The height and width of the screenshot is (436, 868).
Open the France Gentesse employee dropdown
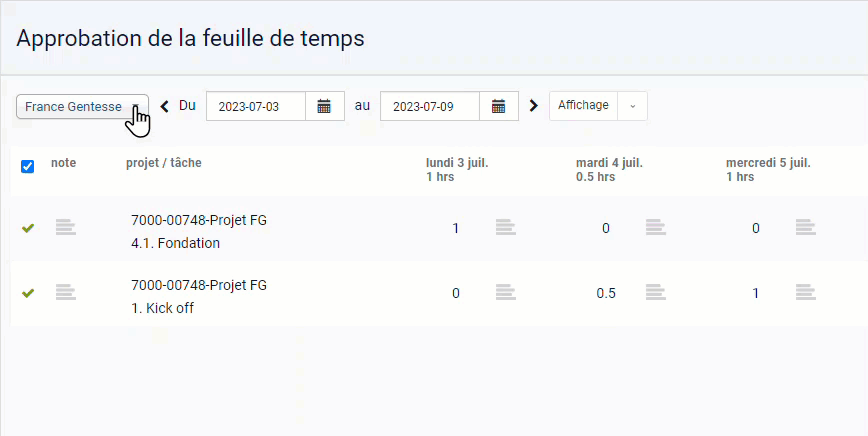[x=82, y=106]
